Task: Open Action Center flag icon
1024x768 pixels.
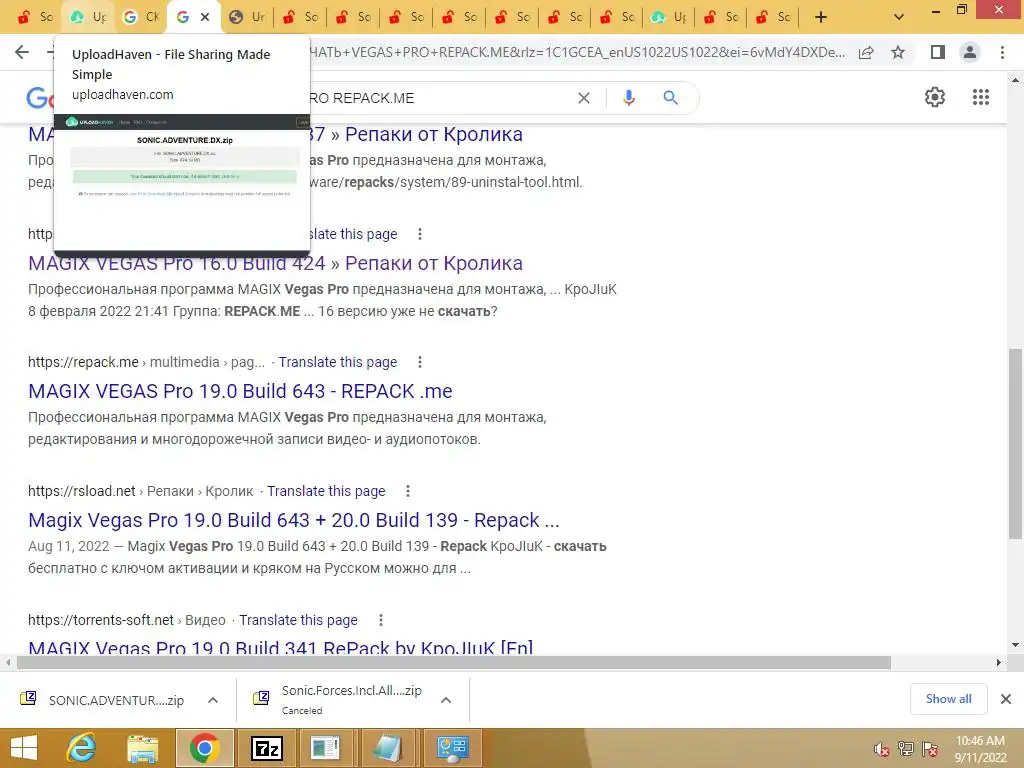Action: [x=930, y=749]
